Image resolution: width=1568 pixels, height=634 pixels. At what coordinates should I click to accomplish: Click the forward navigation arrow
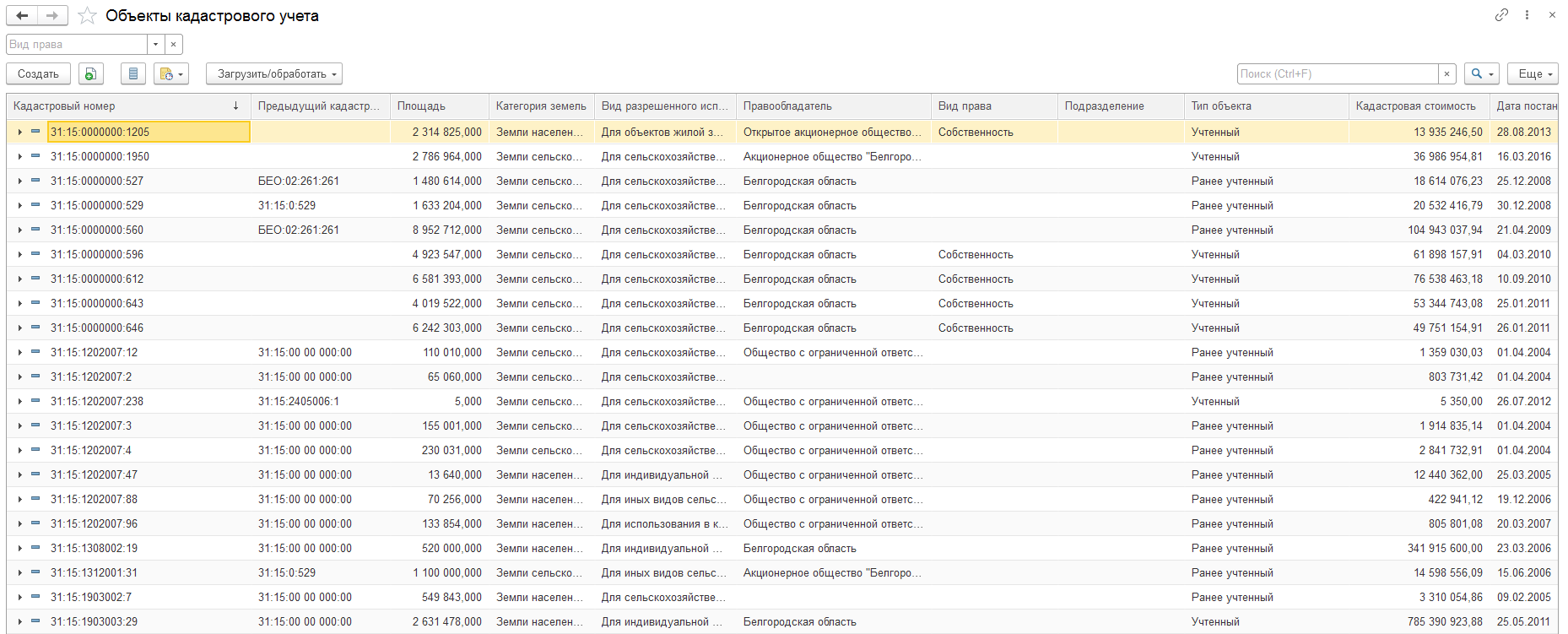(52, 16)
